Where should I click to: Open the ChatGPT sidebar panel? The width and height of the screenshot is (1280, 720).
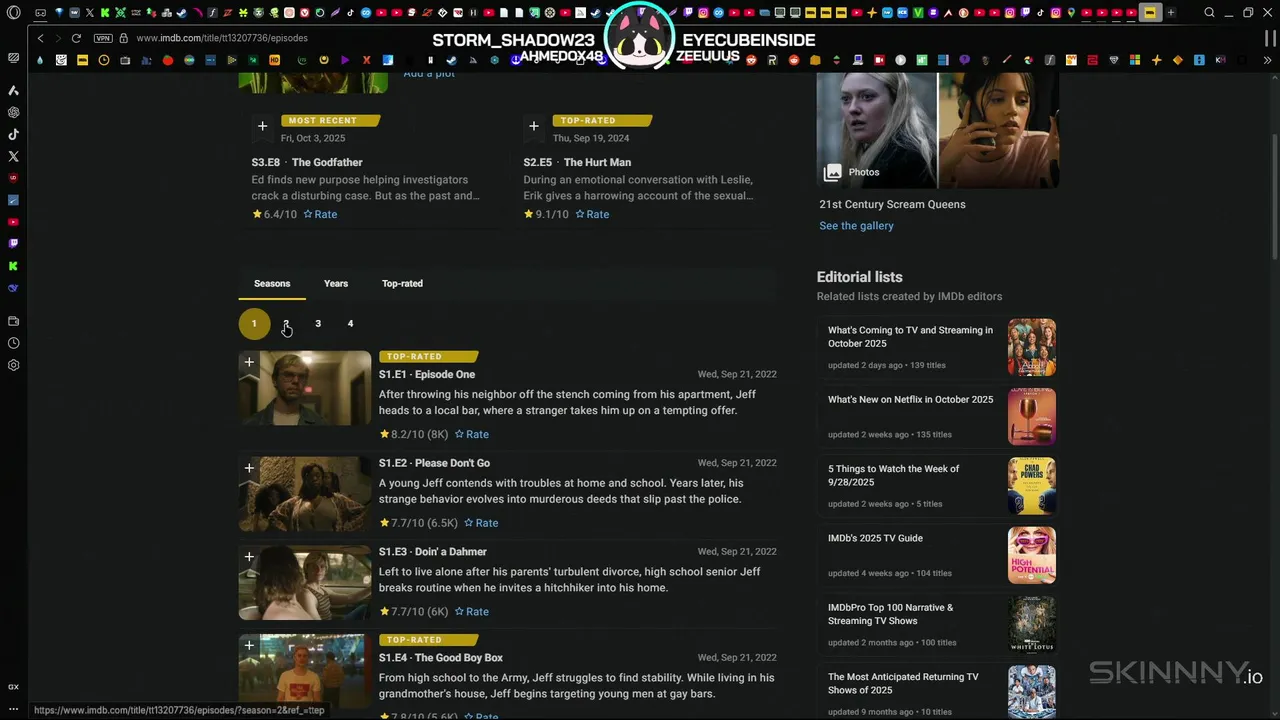coord(13,112)
